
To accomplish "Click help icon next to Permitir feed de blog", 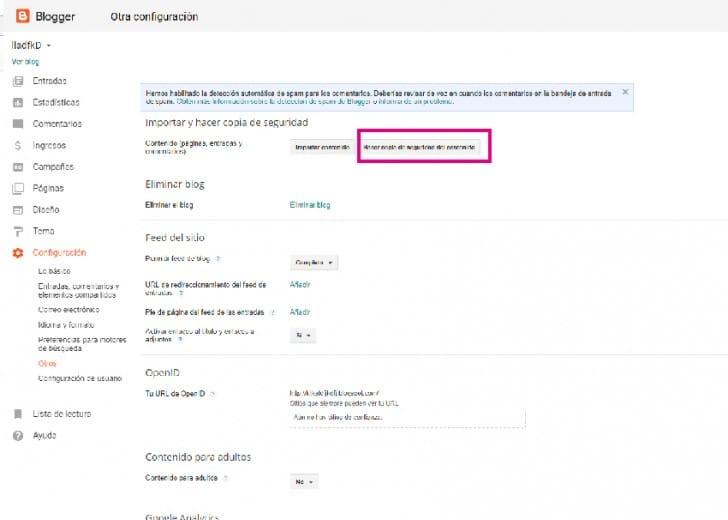I will (218, 259).
